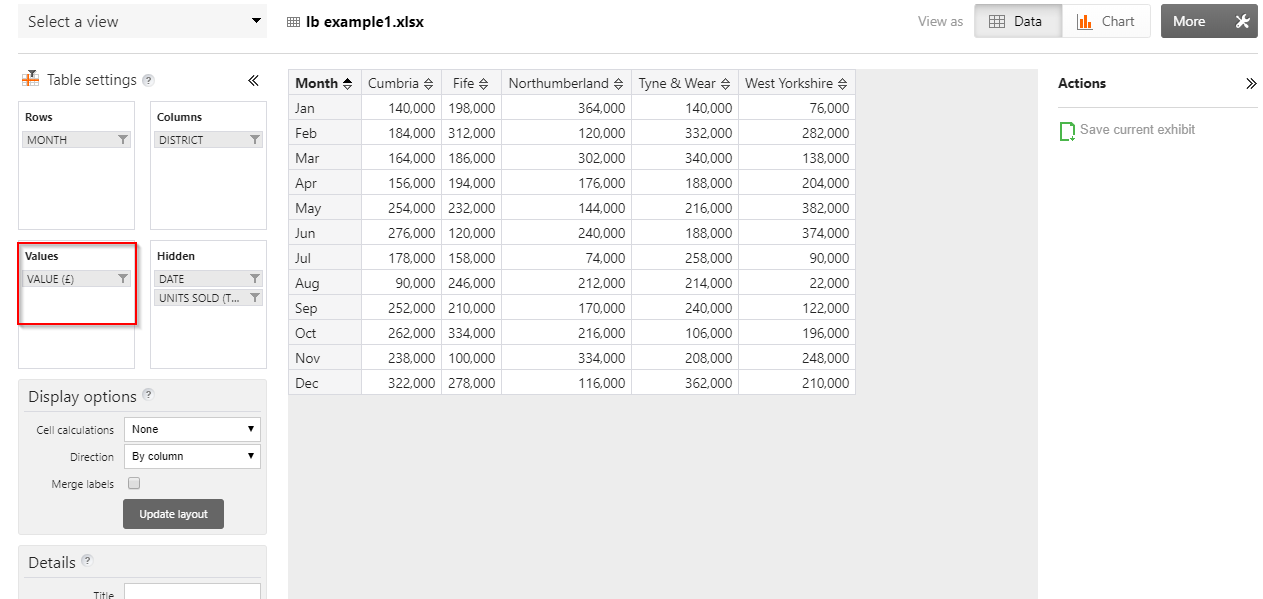
Task: Switch to the Data view
Action: tap(1018, 21)
